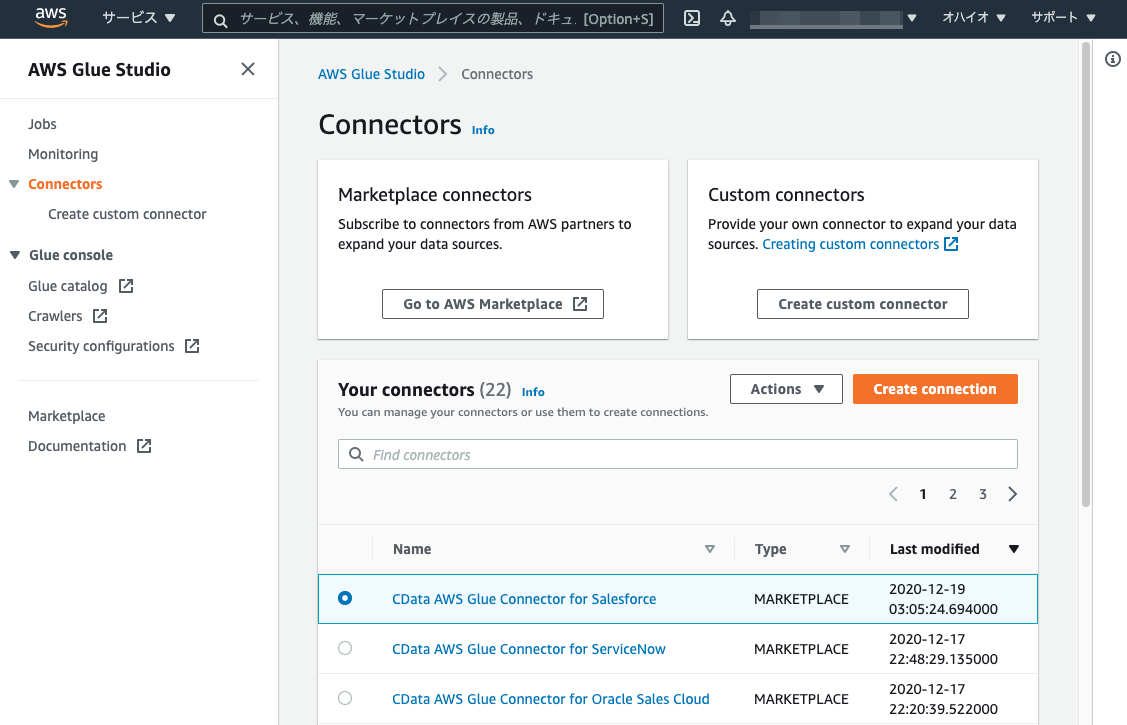
Task: Open the CloudShell terminal icon
Action: click(x=692, y=18)
